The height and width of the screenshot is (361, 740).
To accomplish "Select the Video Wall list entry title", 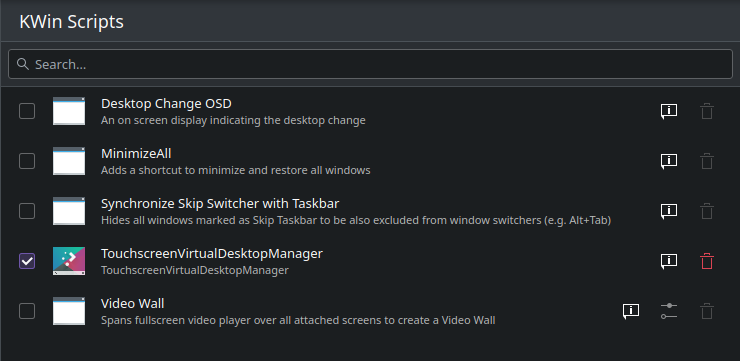I will pyautogui.click(x=133, y=303).
